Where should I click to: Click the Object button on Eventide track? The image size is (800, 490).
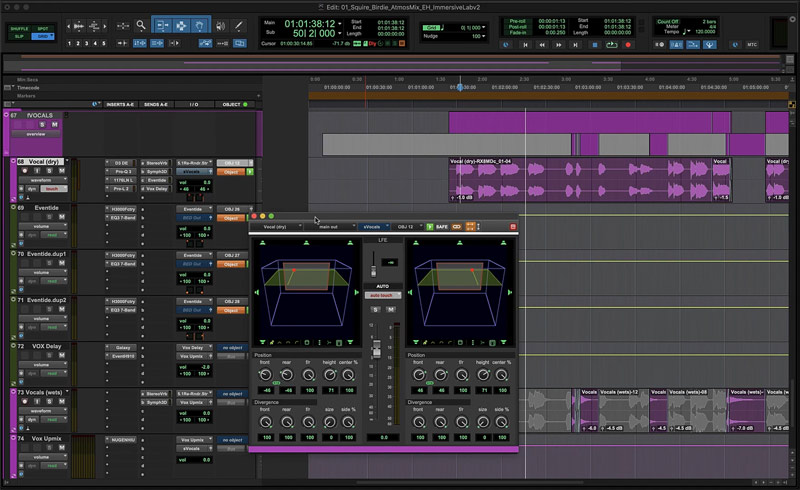point(231,217)
